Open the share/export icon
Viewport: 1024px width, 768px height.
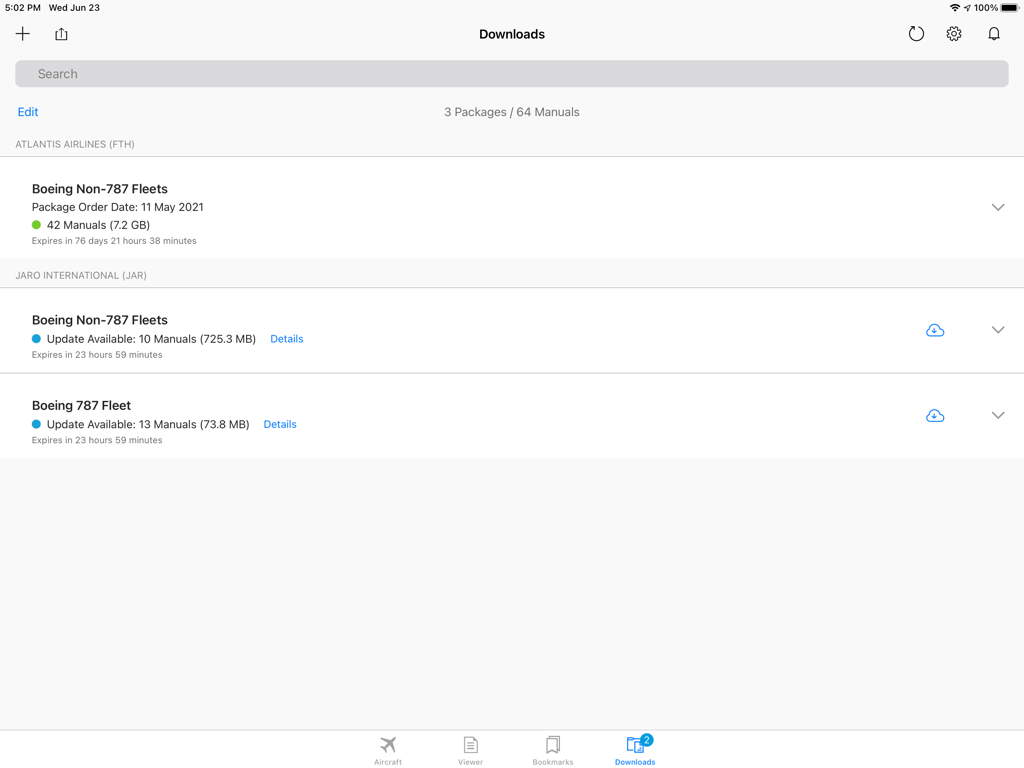point(61,34)
